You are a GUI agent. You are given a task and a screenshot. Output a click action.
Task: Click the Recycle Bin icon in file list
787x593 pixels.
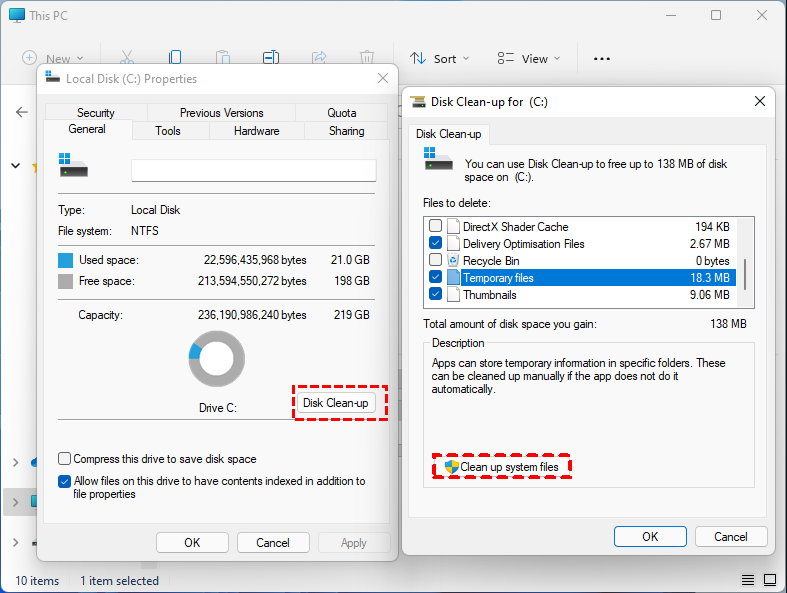pyautogui.click(x=453, y=261)
